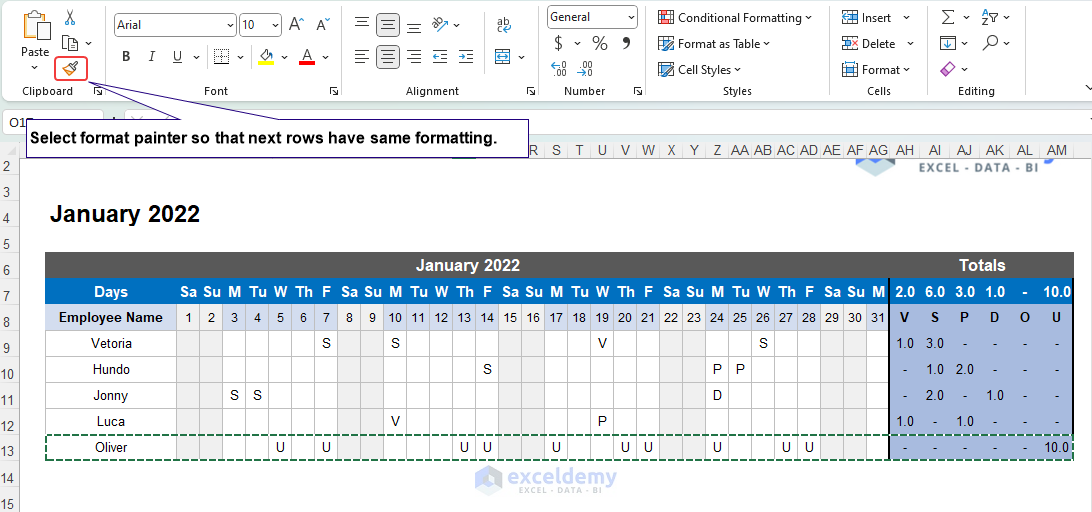The height and width of the screenshot is (512, 1092).
Task: Toggle horizontal Center alignment
Action: coord(388,56)
